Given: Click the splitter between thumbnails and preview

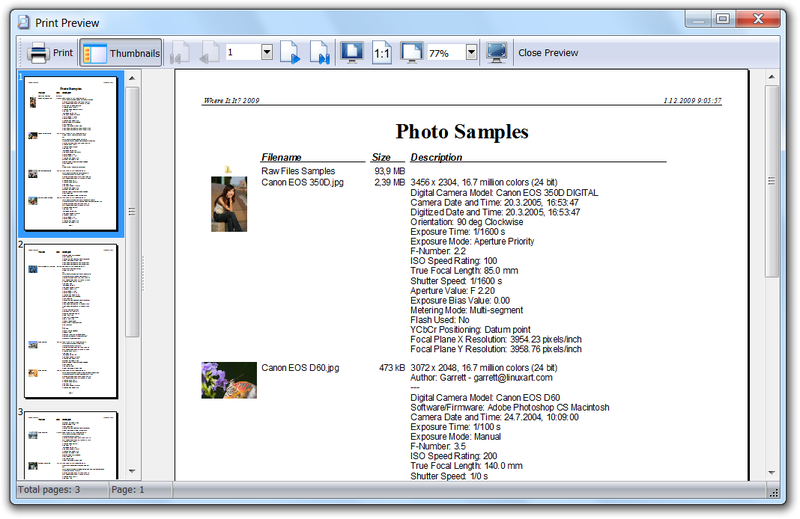Looking at the screenshot, I should 143,274.
